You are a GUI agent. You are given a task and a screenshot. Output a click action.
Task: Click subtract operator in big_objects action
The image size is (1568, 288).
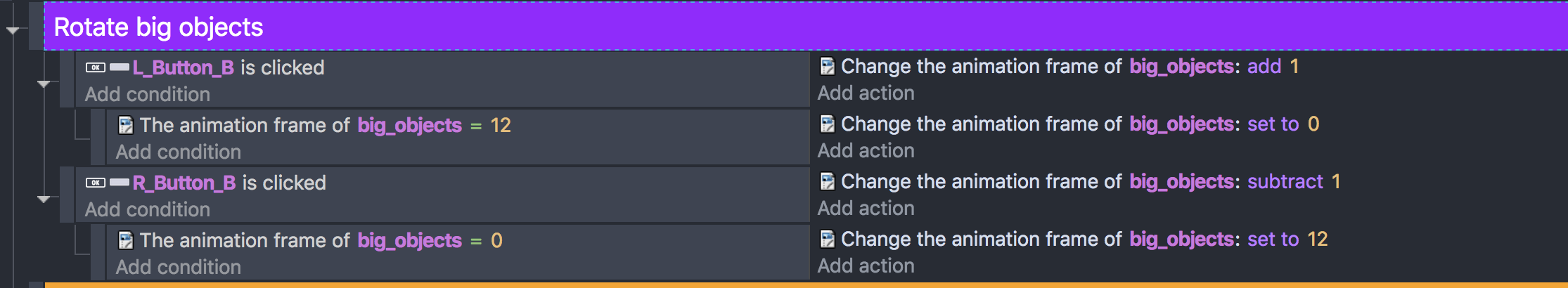[x=1285, y=182]
